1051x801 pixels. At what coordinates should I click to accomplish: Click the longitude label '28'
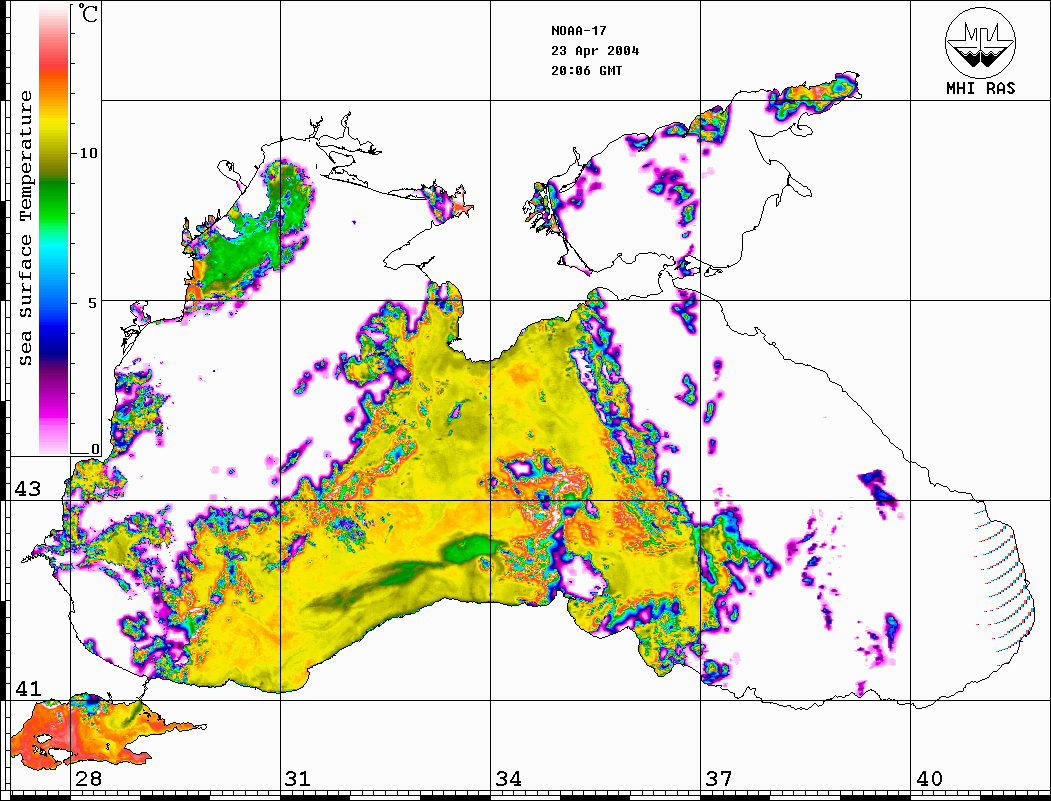click(88, 779)
